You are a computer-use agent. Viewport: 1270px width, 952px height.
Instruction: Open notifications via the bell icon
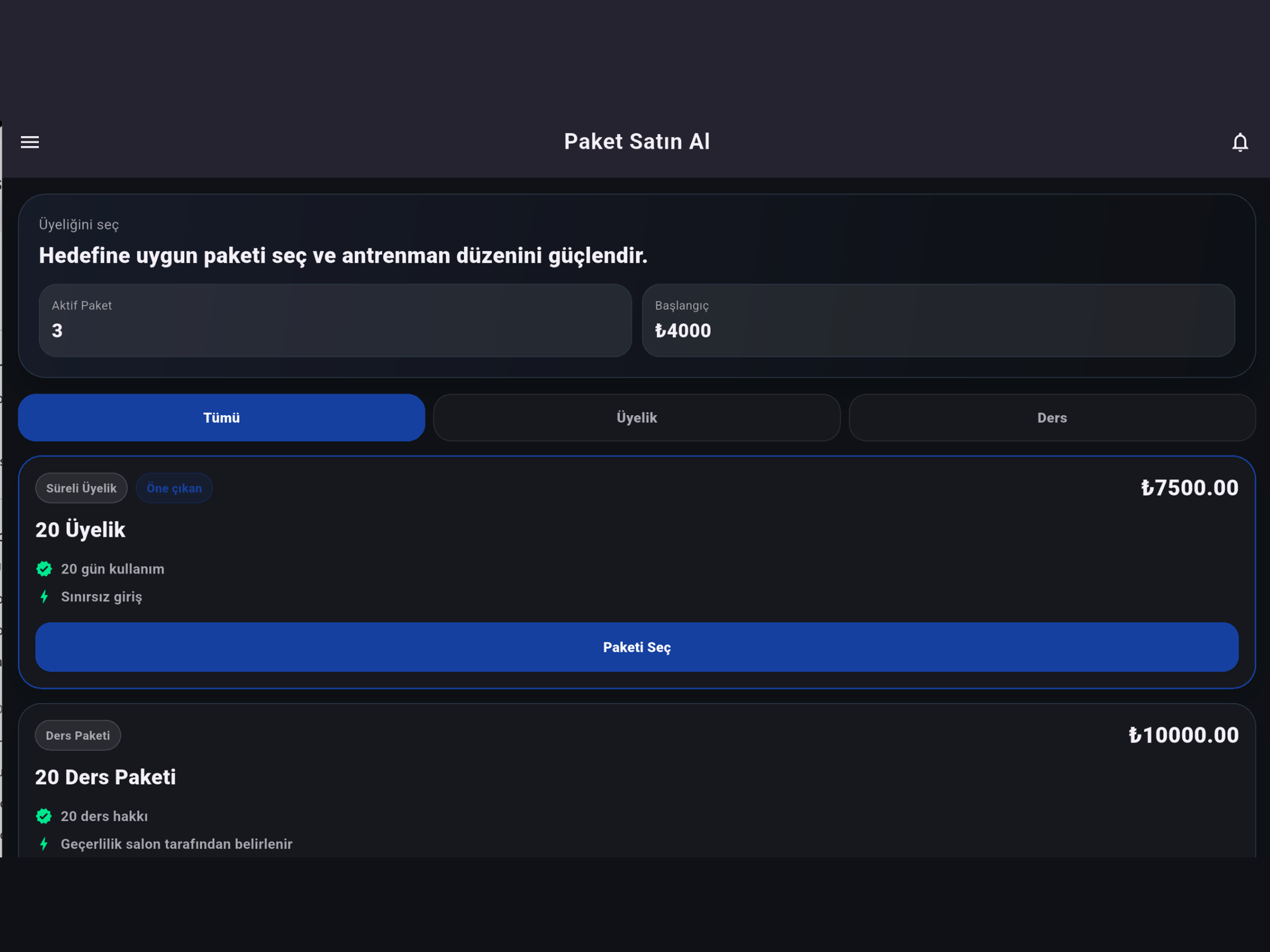click(1240, 143)
